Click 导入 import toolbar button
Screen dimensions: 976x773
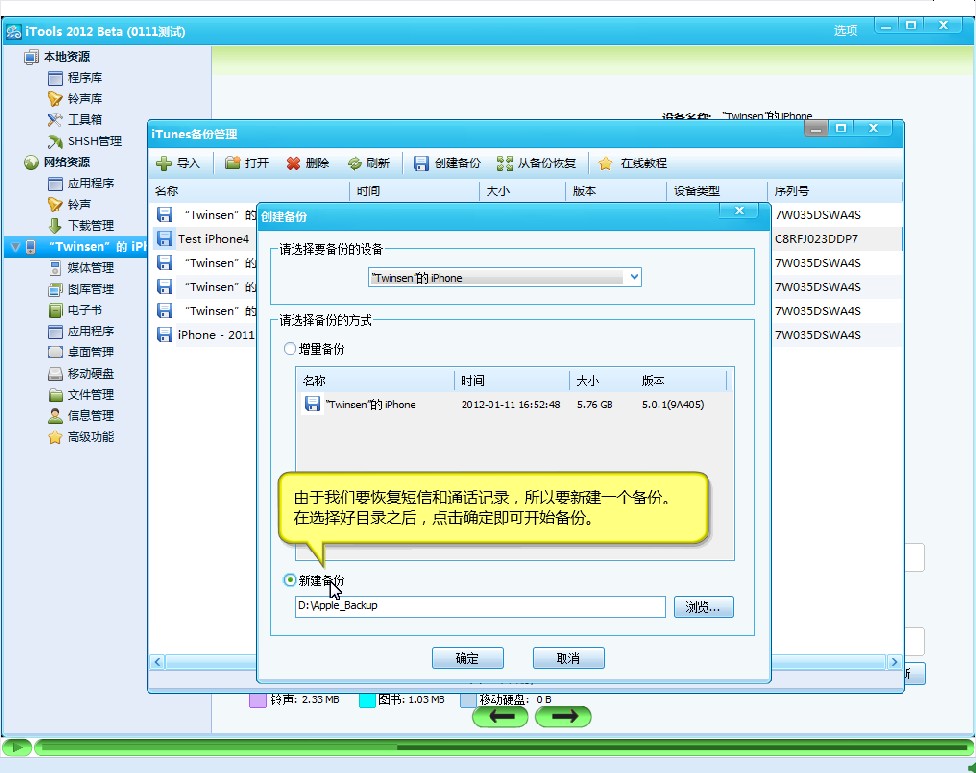[x=178, y=163]
